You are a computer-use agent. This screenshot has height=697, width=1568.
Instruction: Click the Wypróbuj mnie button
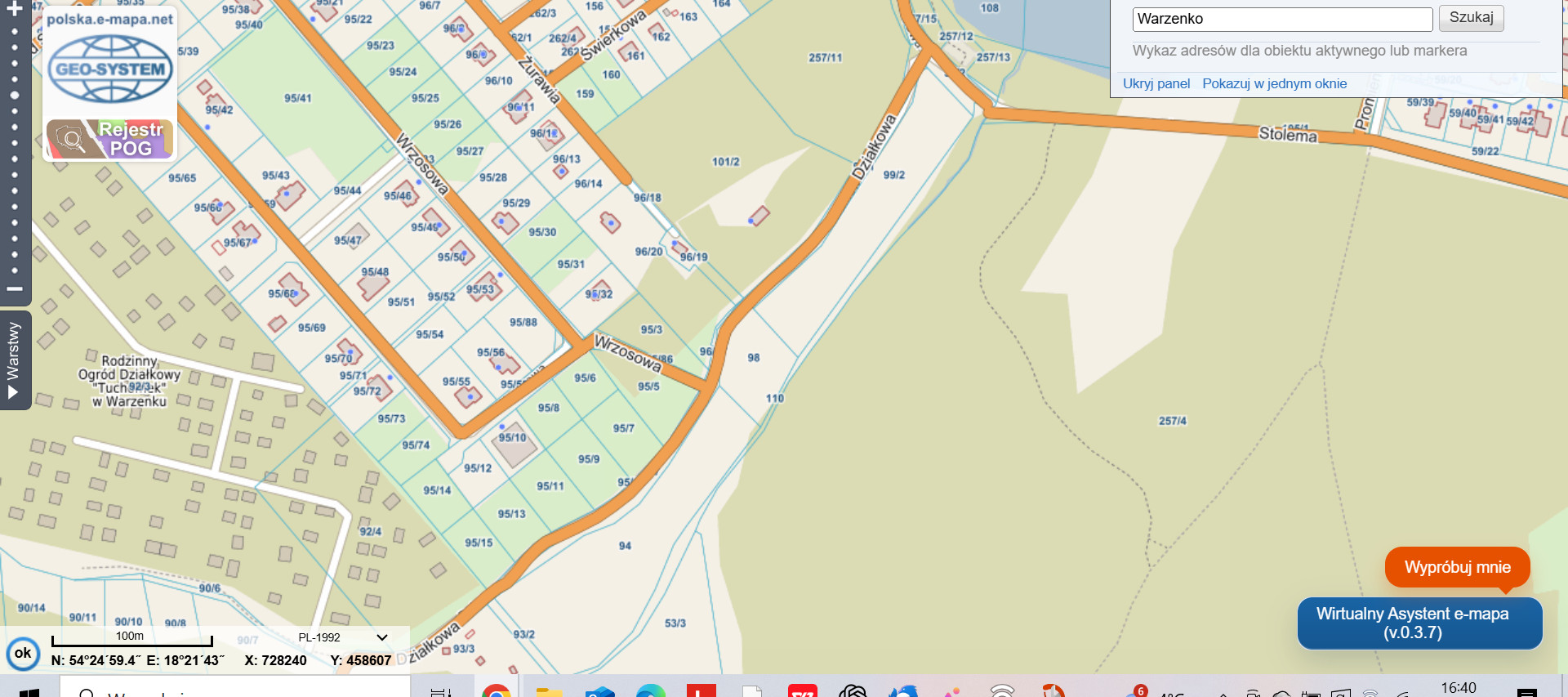click(x=1457, y=567)
